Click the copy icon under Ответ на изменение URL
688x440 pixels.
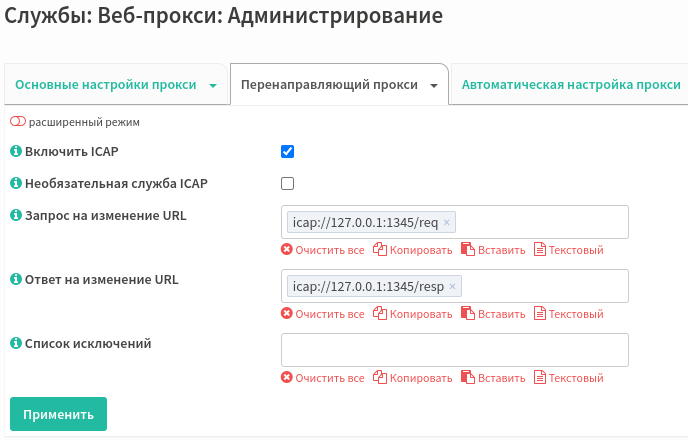380,314
